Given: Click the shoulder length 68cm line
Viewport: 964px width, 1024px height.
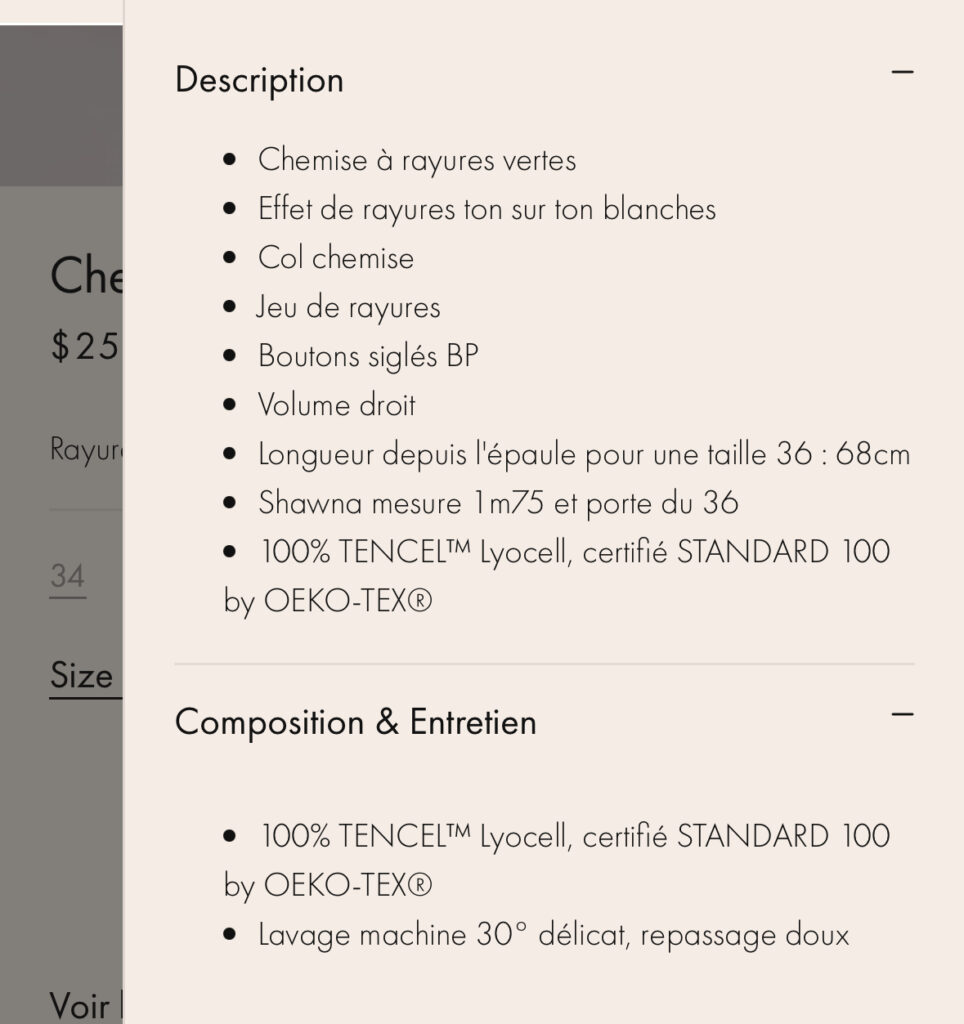Looking at the screenshot, I should (x=583, y=454).
